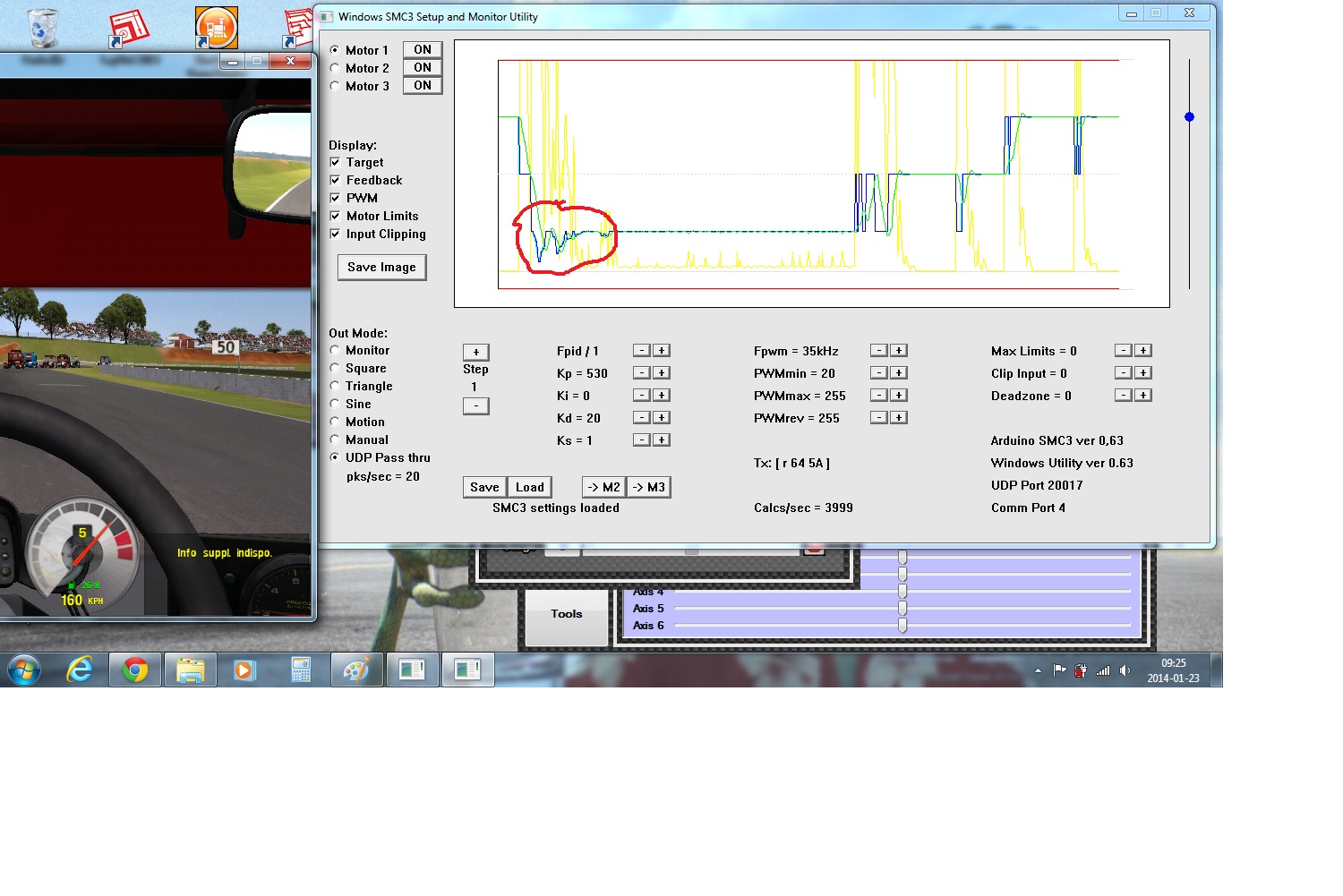The width and height of the screenshot is (1343, 896).
Task: Select Motor 1 radio button
Action: click(x=335, y=50)
